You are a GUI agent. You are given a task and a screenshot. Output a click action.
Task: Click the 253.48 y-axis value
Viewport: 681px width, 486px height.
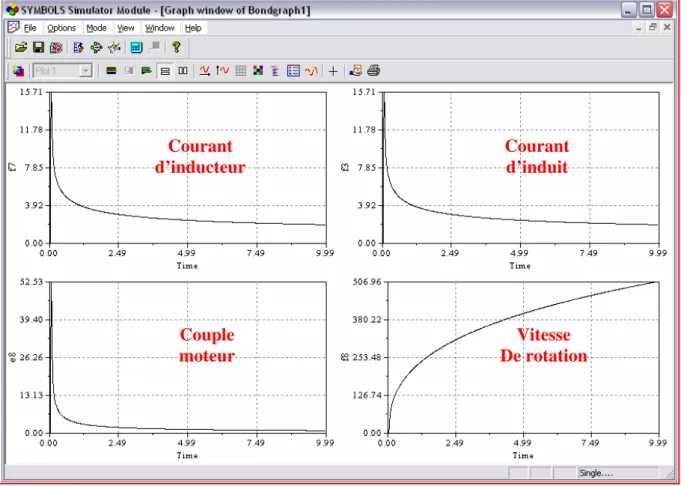coord(366,357)
